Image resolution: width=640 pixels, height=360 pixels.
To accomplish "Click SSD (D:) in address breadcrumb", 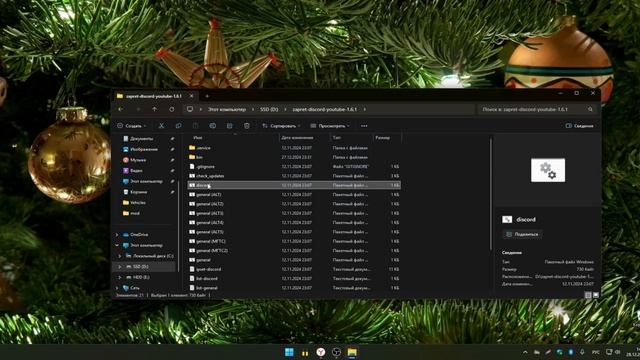I will 269,109.
